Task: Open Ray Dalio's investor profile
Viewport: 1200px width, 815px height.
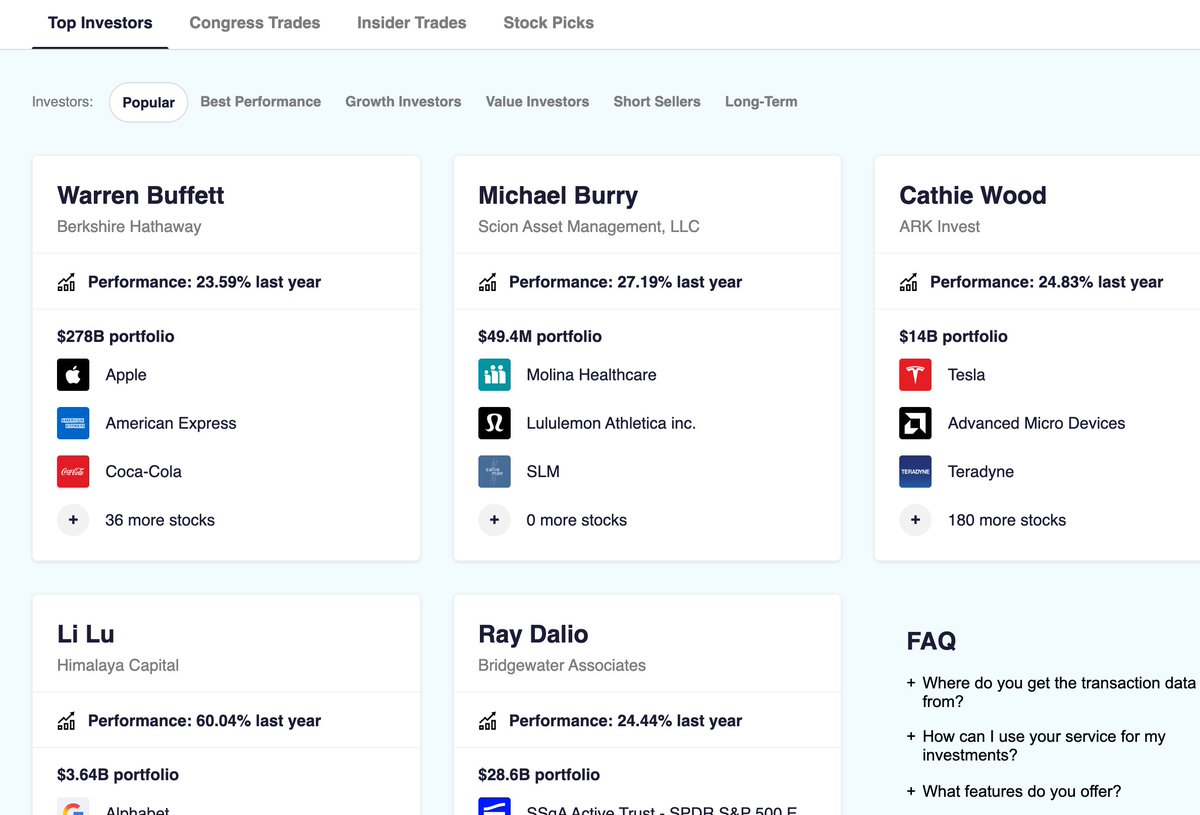Action: pyautogui.click(x=533, y=634)
